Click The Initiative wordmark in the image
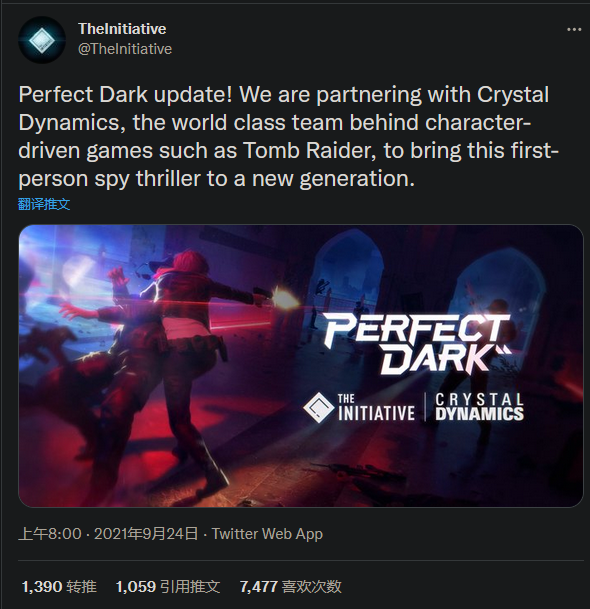Viewport: 590px width, 609px height. [376, 408]
